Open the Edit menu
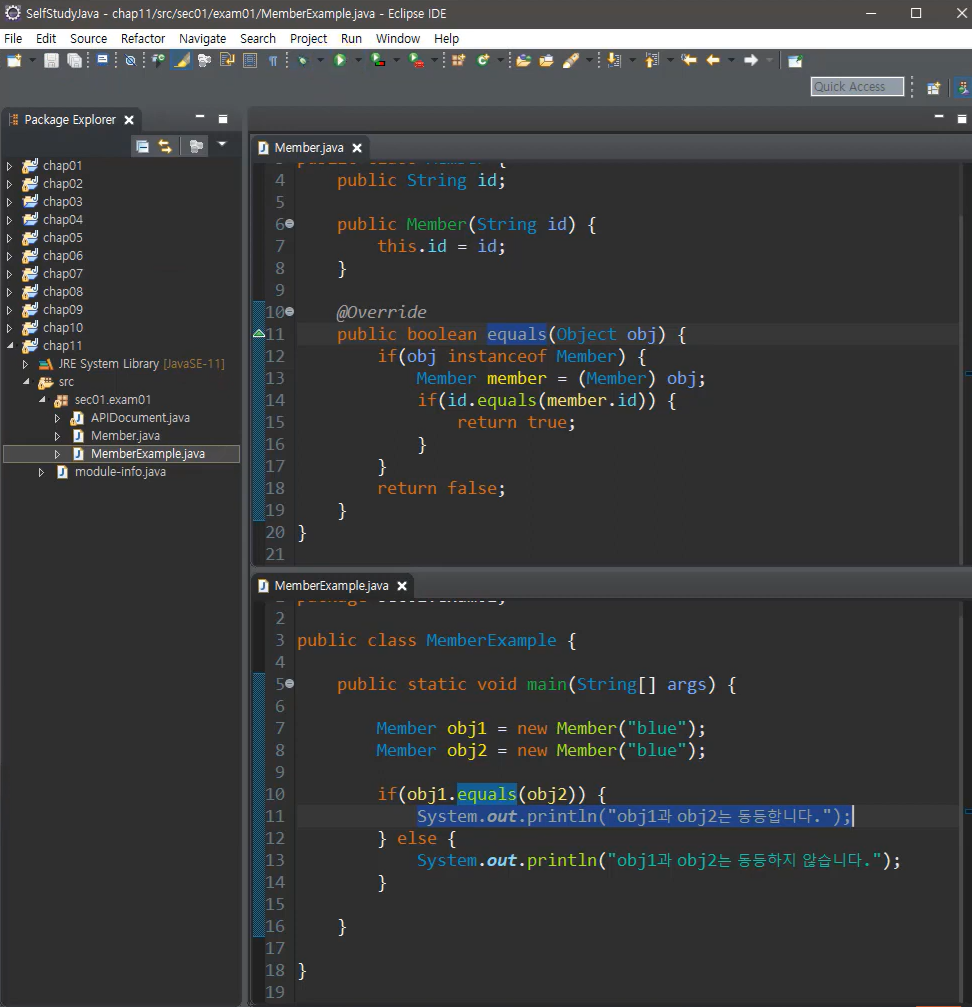Viewport: 972px width, 1007px height. [x=46, y=39]
